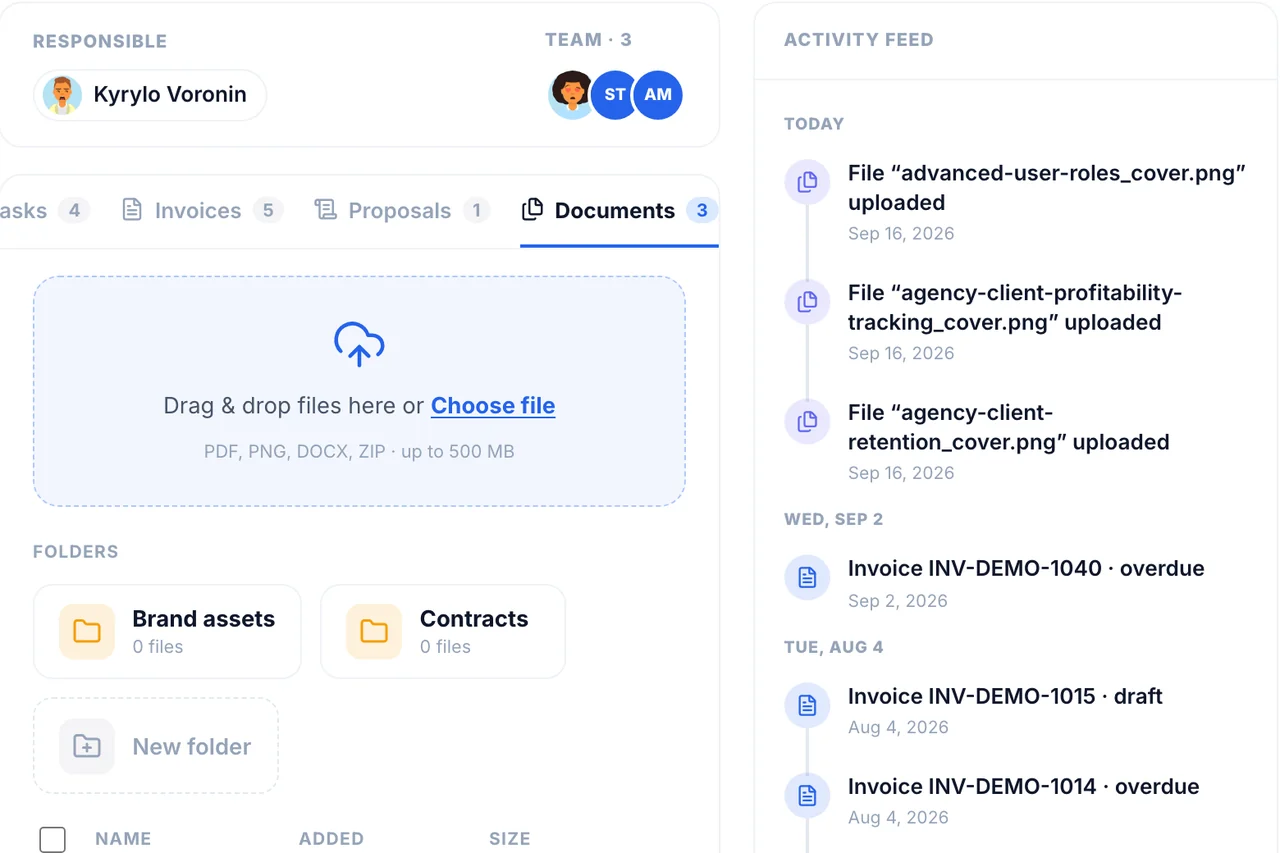The width and height of the screenshot is (1280, 853).
Task: Click the agency-client-retention_cover.png upload activity icon
Action: coord(807,422)
